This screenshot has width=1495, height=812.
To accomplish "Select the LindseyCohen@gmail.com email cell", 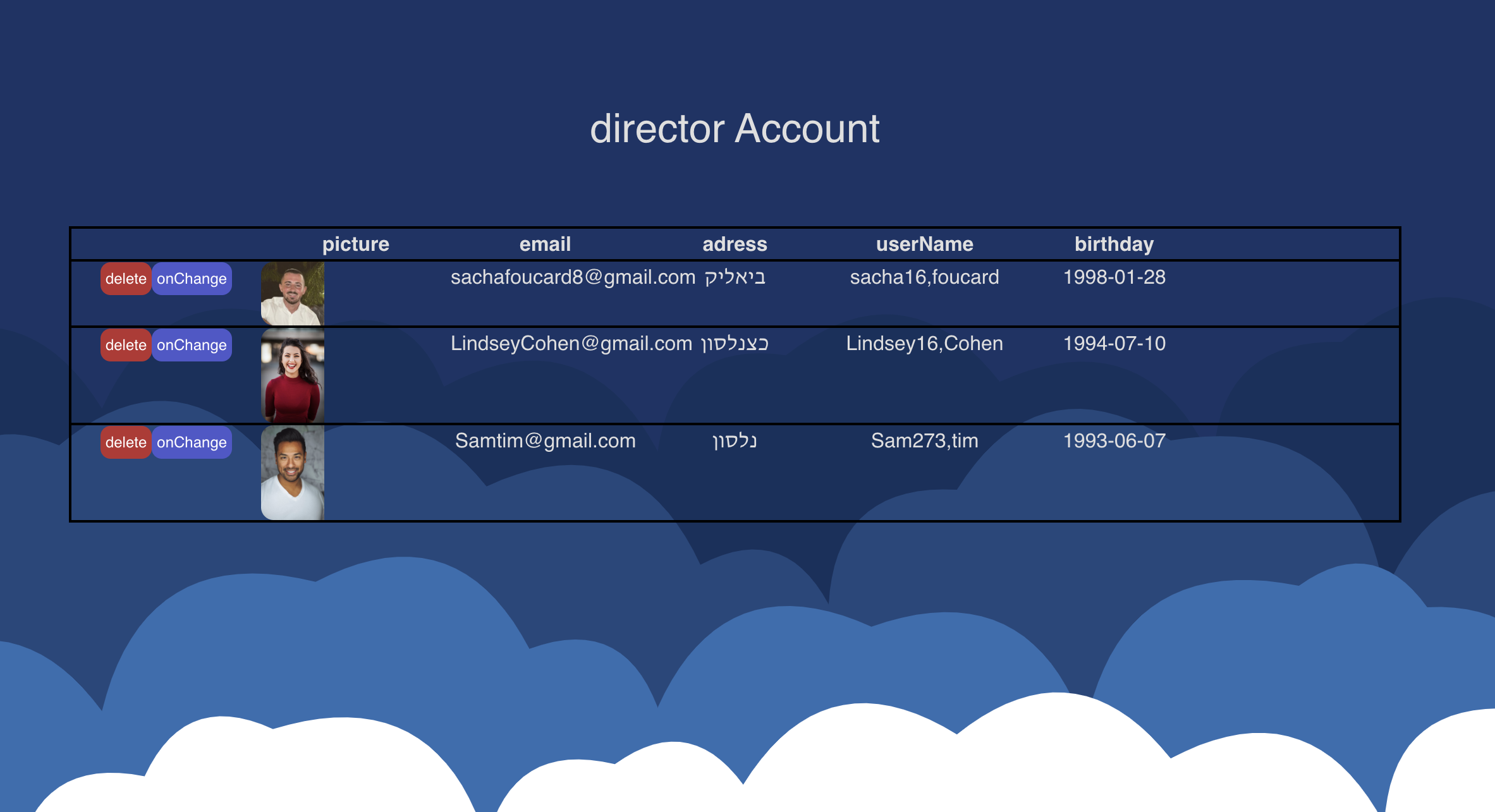I will (571, 344).
